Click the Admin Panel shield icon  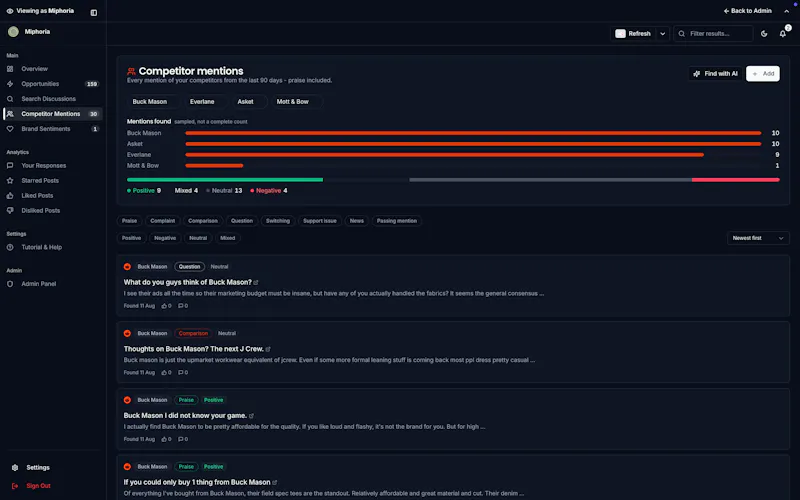(10, 284)
